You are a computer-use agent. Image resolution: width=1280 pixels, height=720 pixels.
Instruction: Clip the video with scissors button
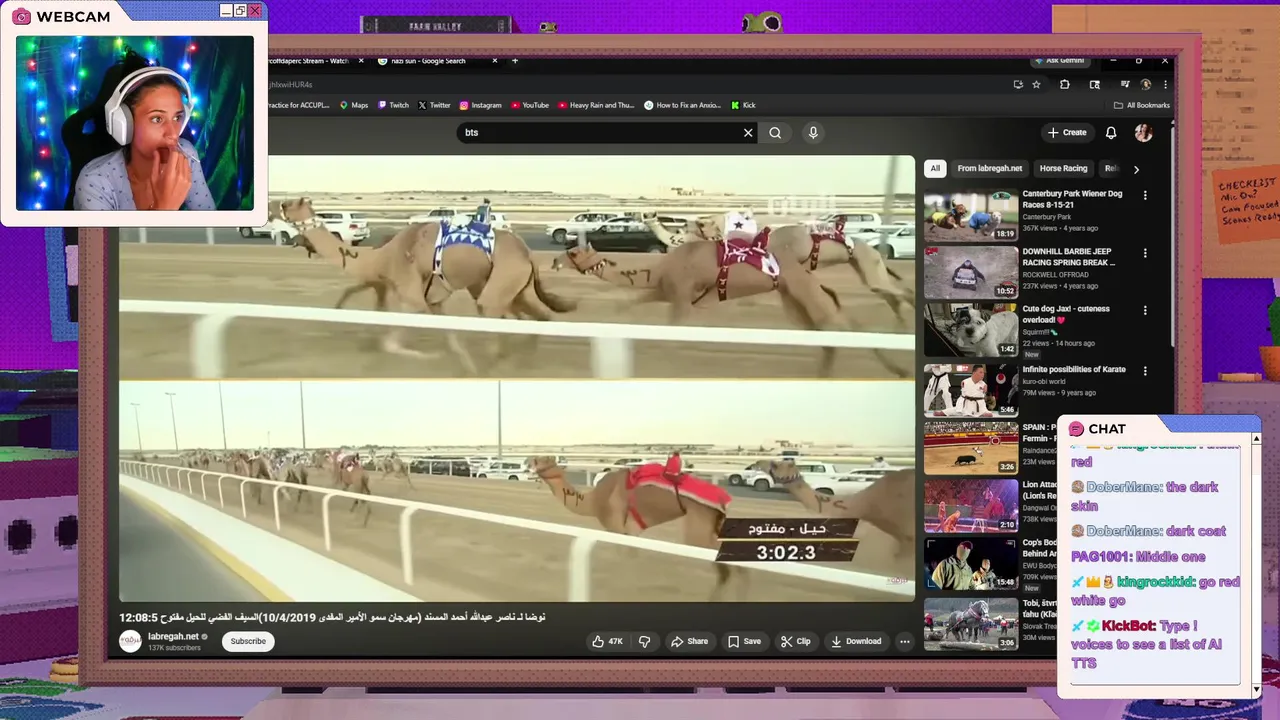point(796,641)
